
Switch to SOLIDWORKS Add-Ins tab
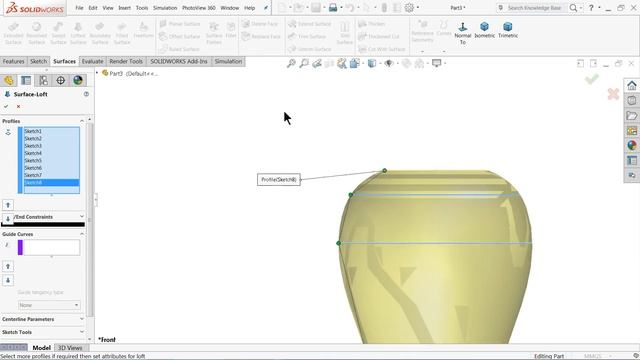point(179,61)
